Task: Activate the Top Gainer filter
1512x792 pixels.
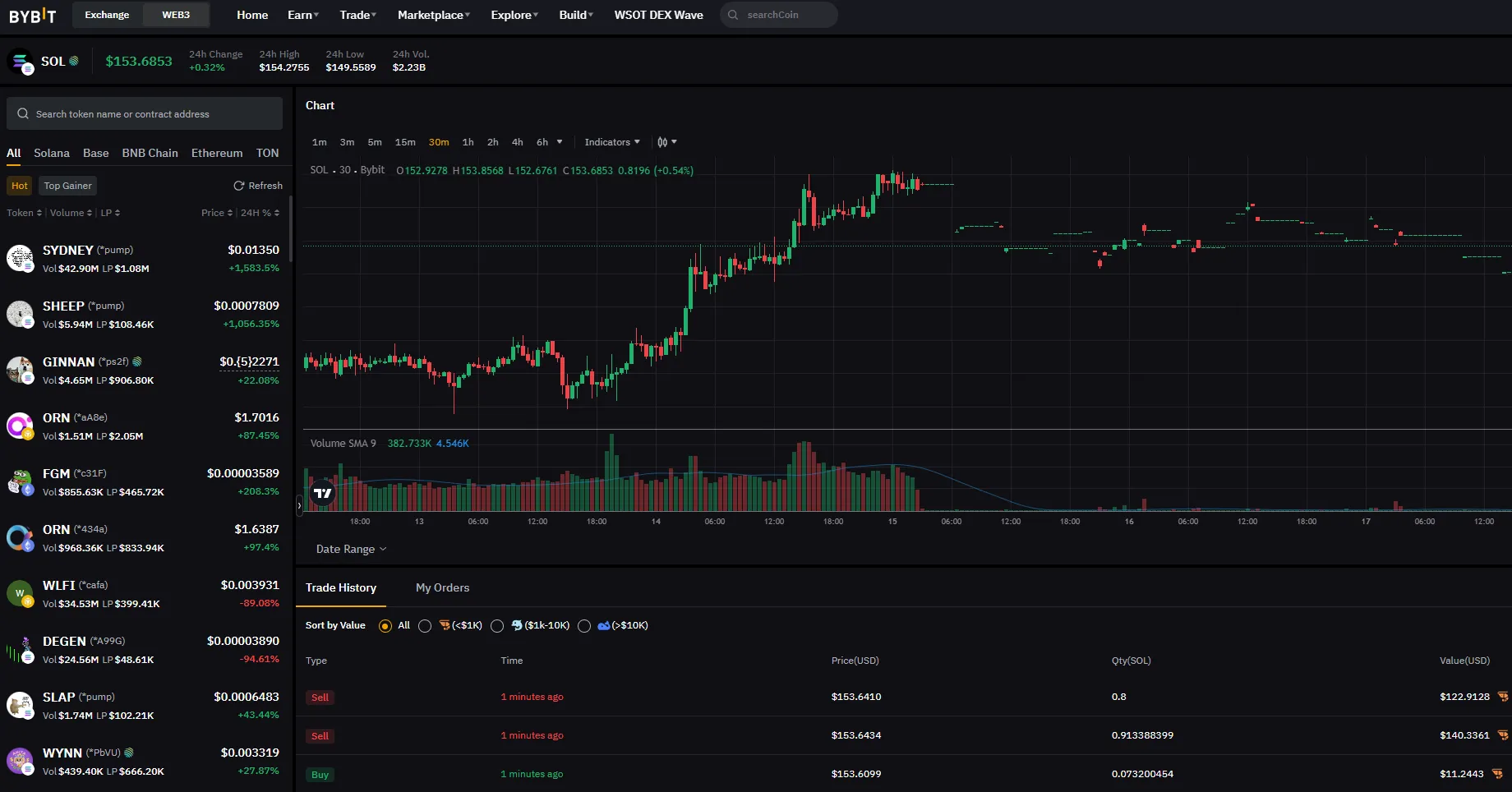Action: coord(67,185)
